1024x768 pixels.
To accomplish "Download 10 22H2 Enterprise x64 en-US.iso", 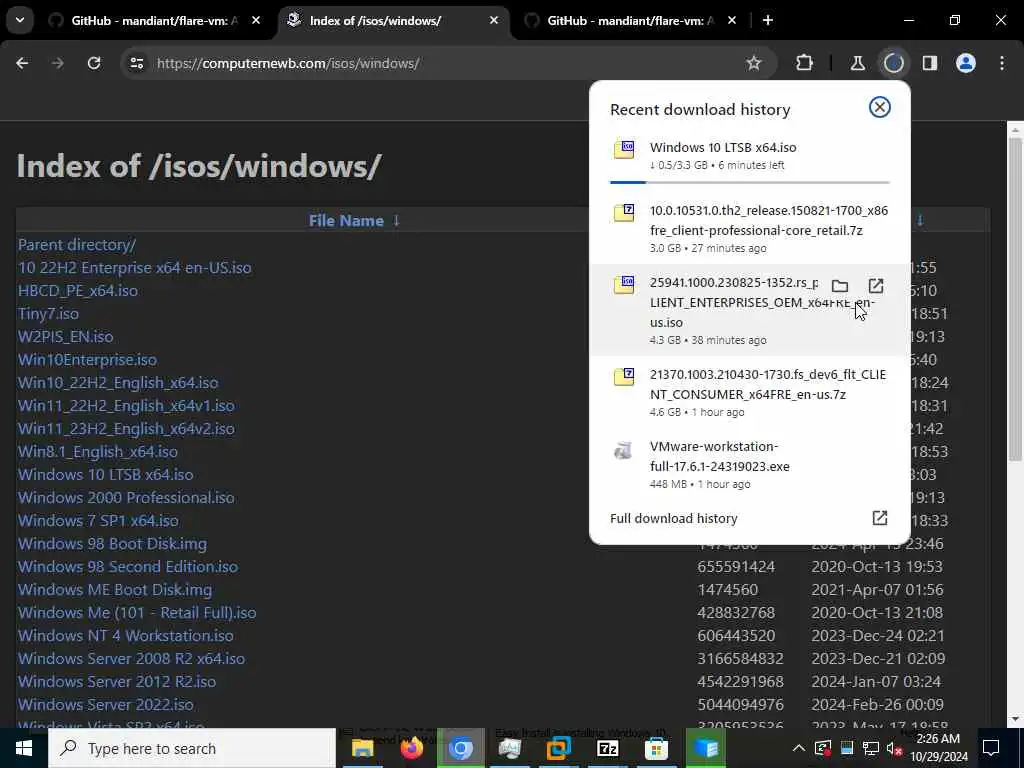I will [135, 268].
